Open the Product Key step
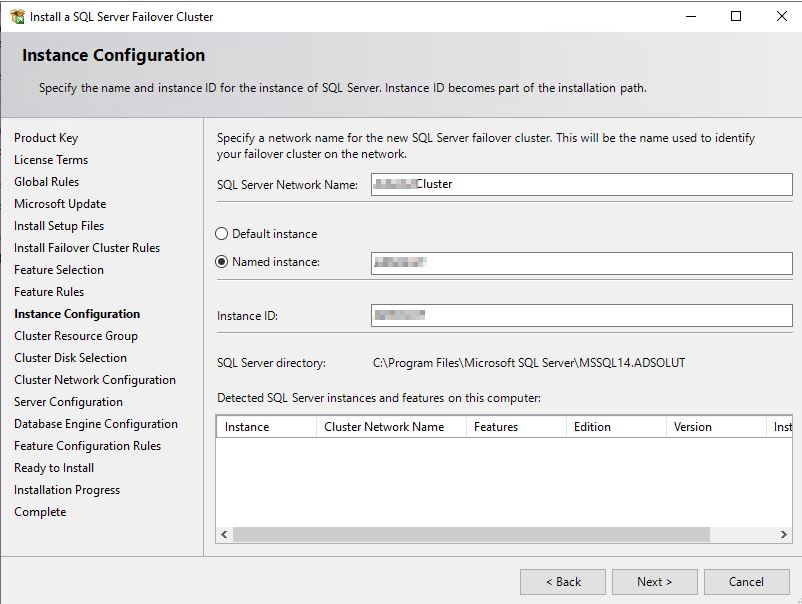The width and height of the screenshot is (802, 604). tap(46, 138)
